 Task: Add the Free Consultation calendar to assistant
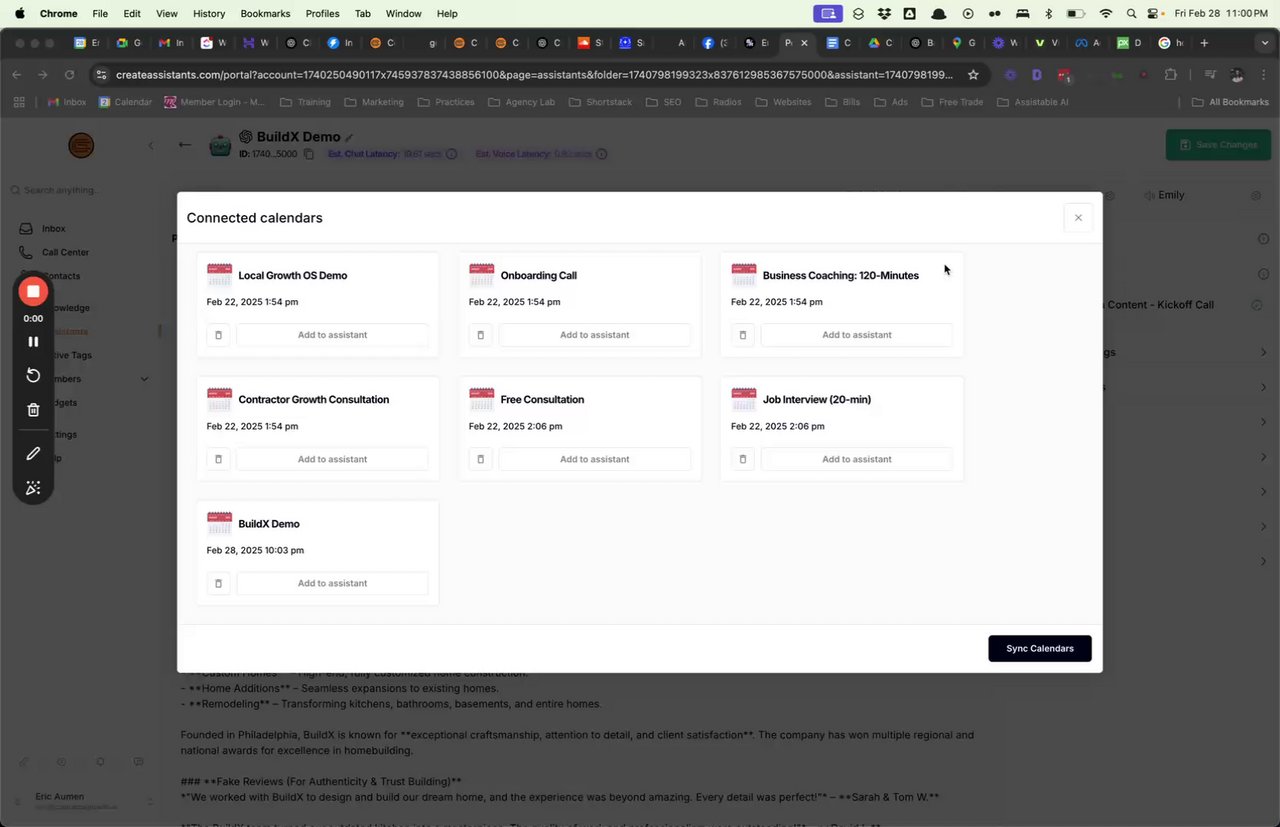(594, 458)
